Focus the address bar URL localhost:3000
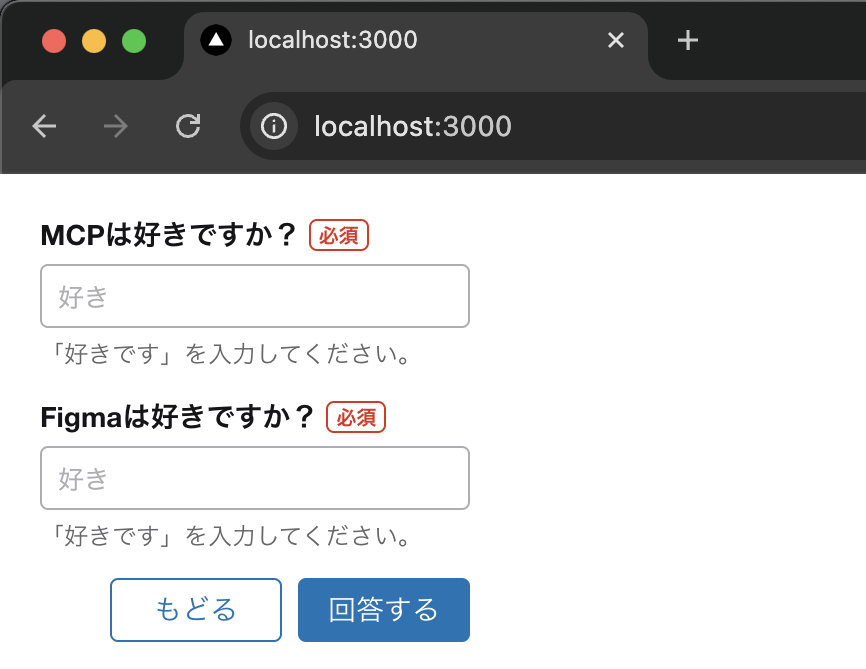866x669 pixels. [x=413, y=127]
